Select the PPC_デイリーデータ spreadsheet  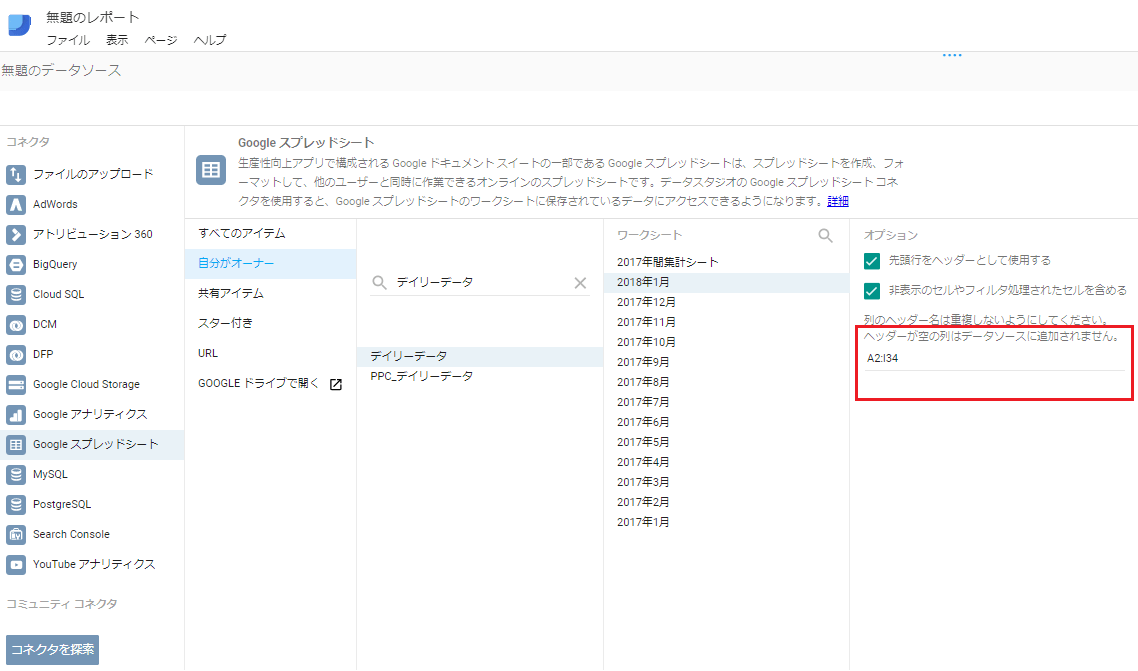[480, 376]
